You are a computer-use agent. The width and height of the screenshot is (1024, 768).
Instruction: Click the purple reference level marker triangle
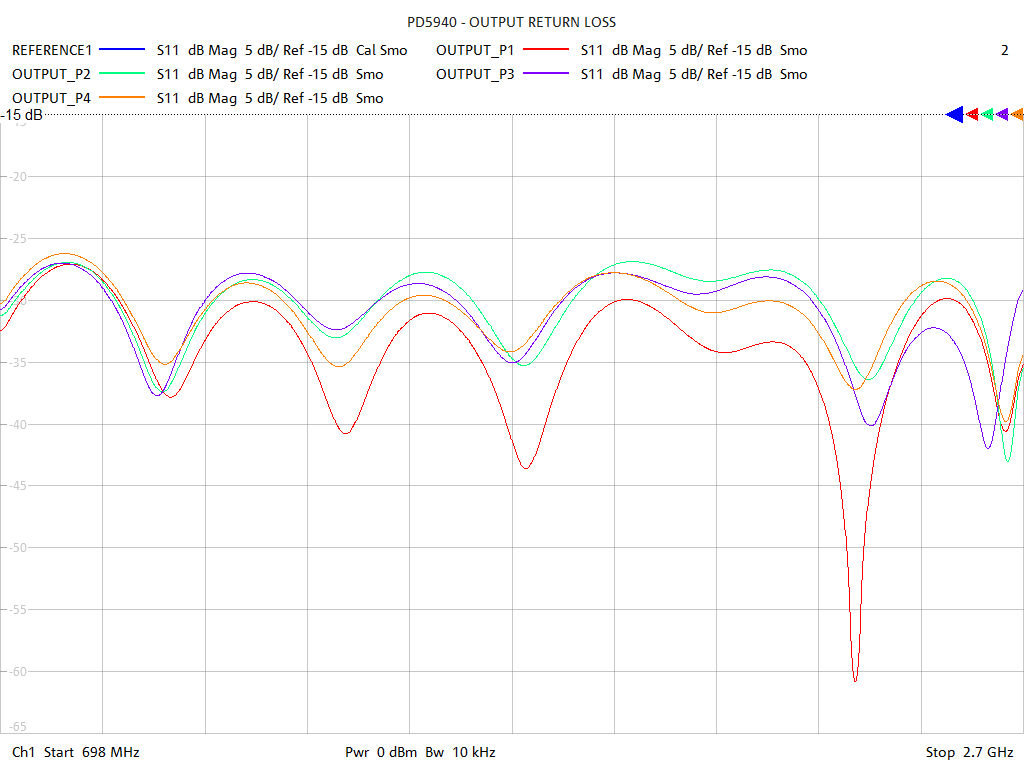(1003, 115)
